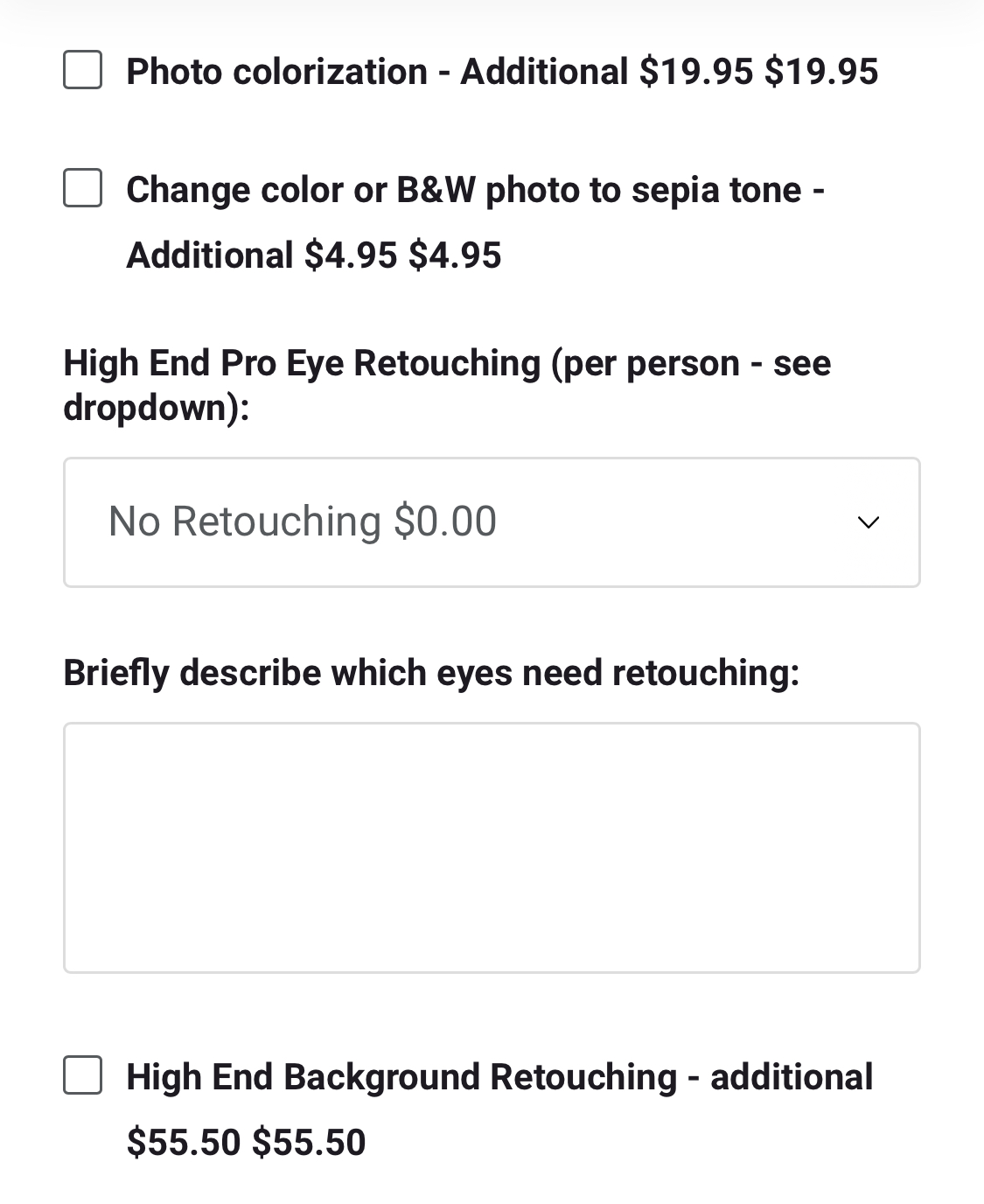Click the "Additional" word in the colorization option
This screenshot has height=1204, width=984.
pos(544,72)
